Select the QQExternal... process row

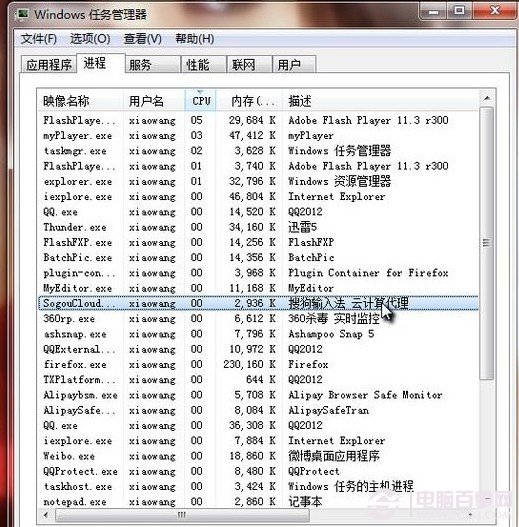pyautogui.click(x=258, y=349)
